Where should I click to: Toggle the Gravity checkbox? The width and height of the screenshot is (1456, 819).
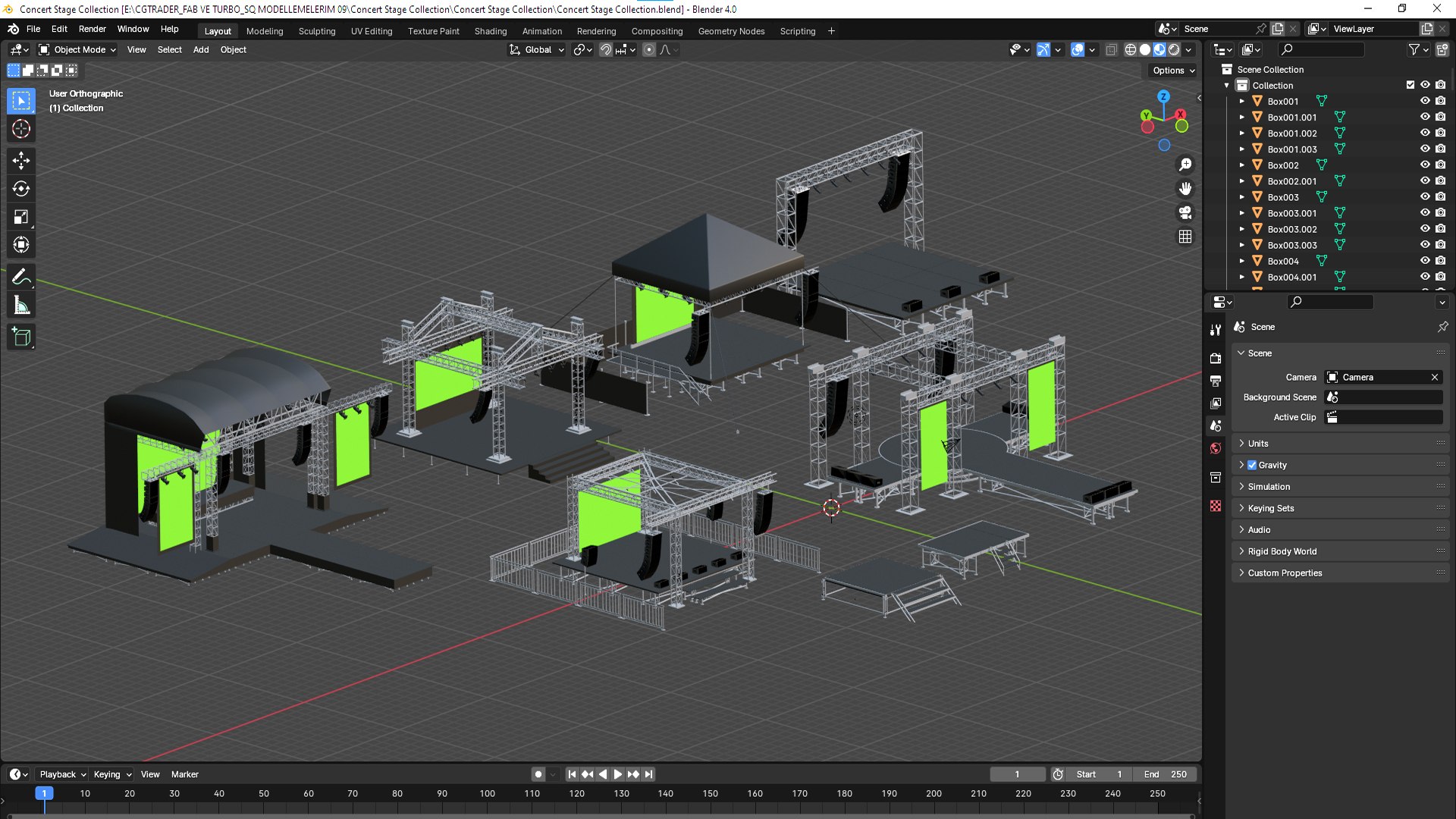coord(1252,465)
